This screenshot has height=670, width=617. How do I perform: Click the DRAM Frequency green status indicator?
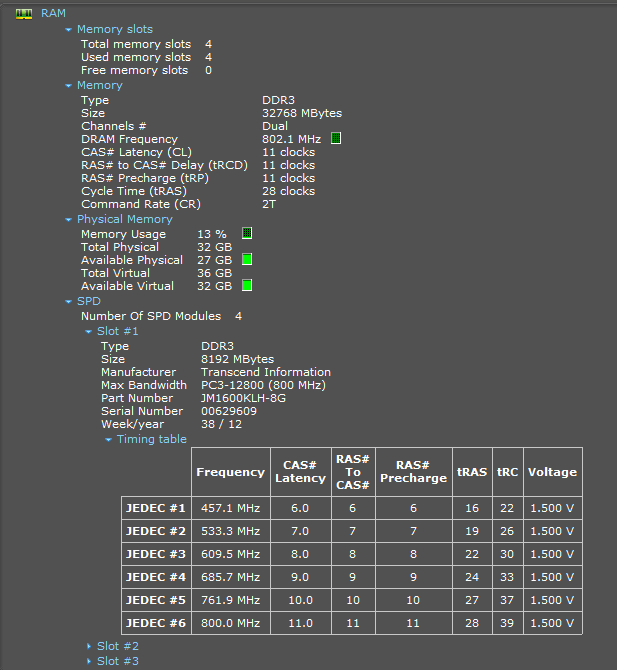pyautogui.click(x=336, y=138)
